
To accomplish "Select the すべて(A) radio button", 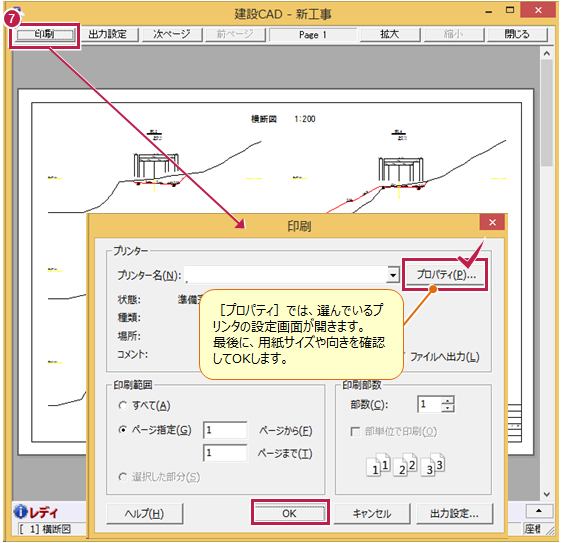I will click(123, 405).
